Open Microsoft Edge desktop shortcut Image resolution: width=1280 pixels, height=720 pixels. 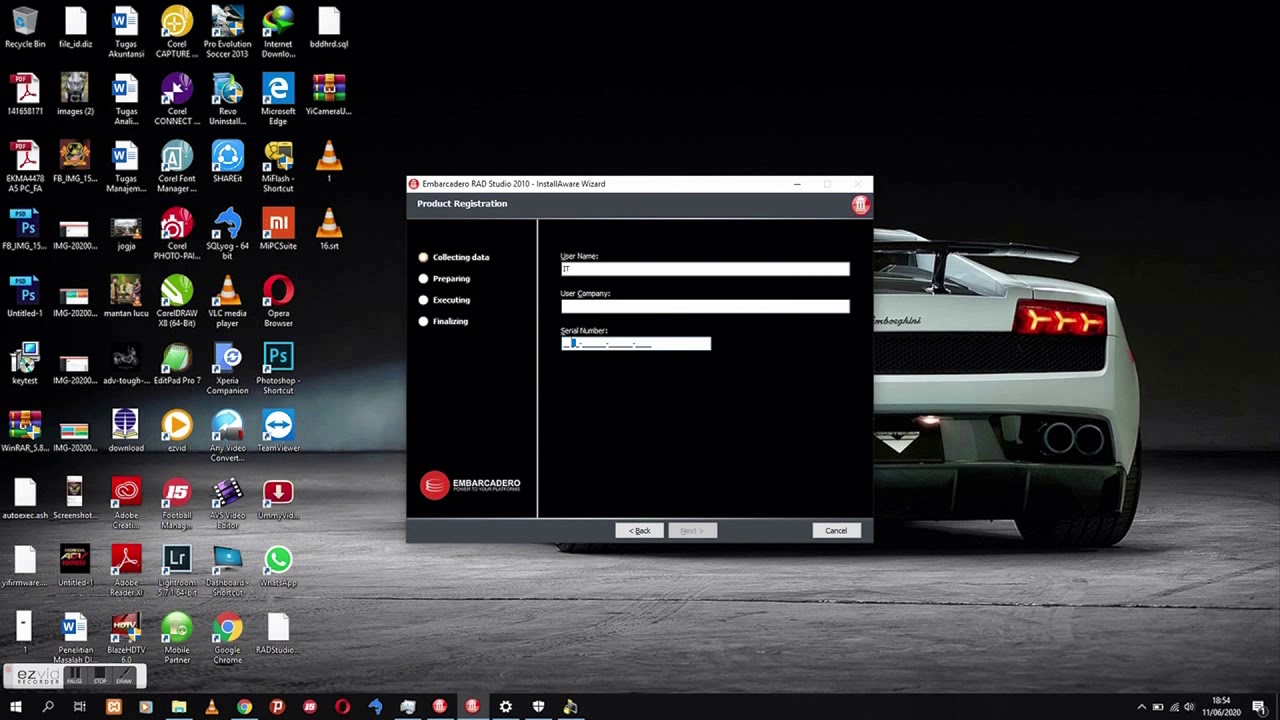(278, 99)
